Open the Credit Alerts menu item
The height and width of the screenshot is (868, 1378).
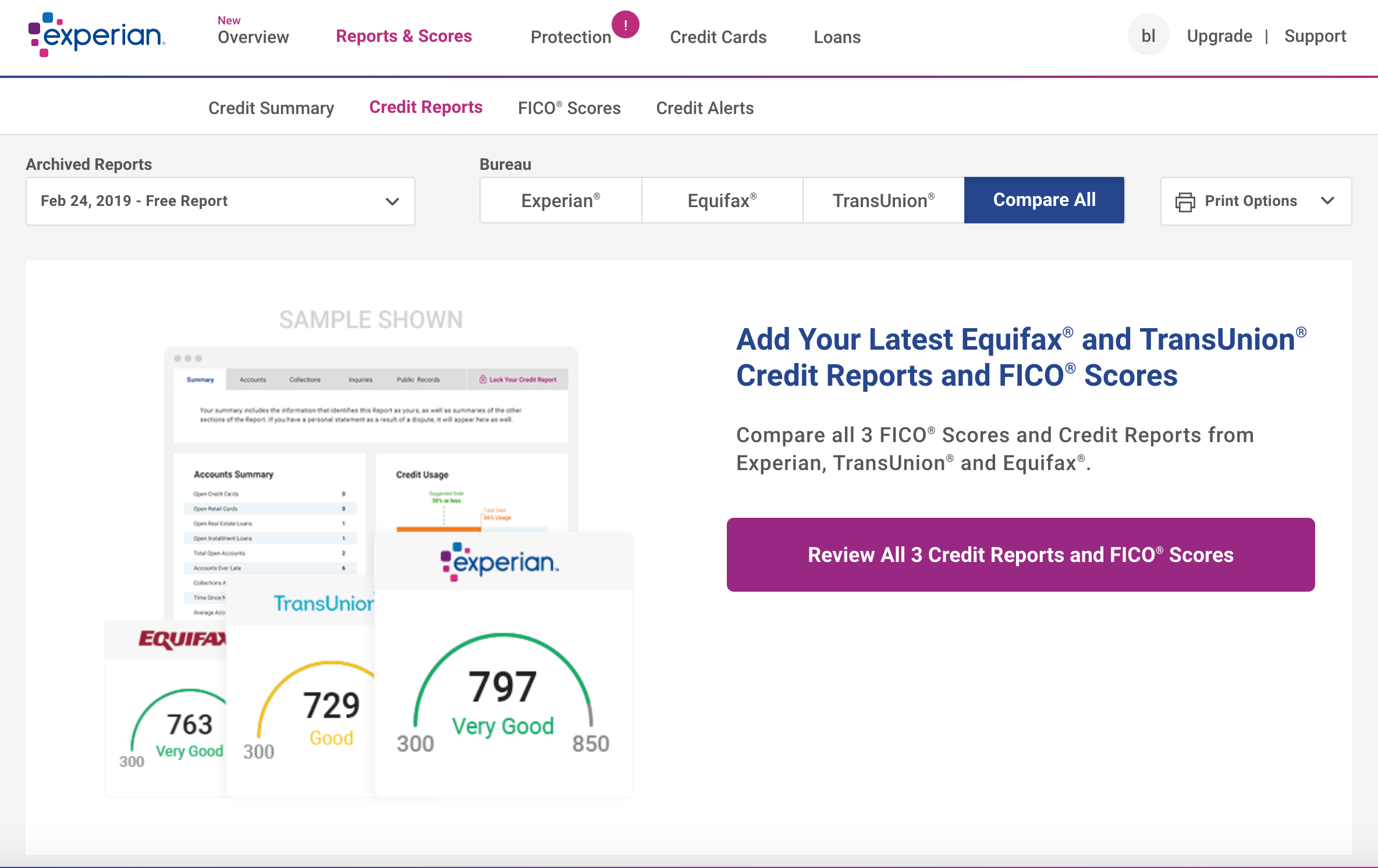pos(704,108)
